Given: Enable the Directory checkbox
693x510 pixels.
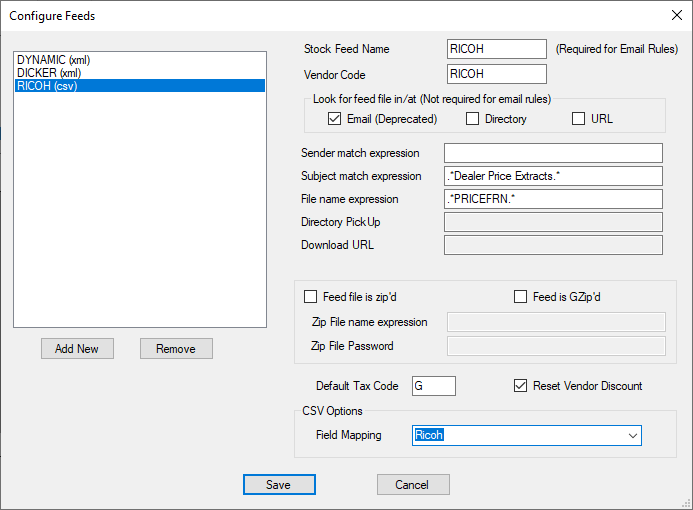Looking at the screenshot, I should (473, 119).
